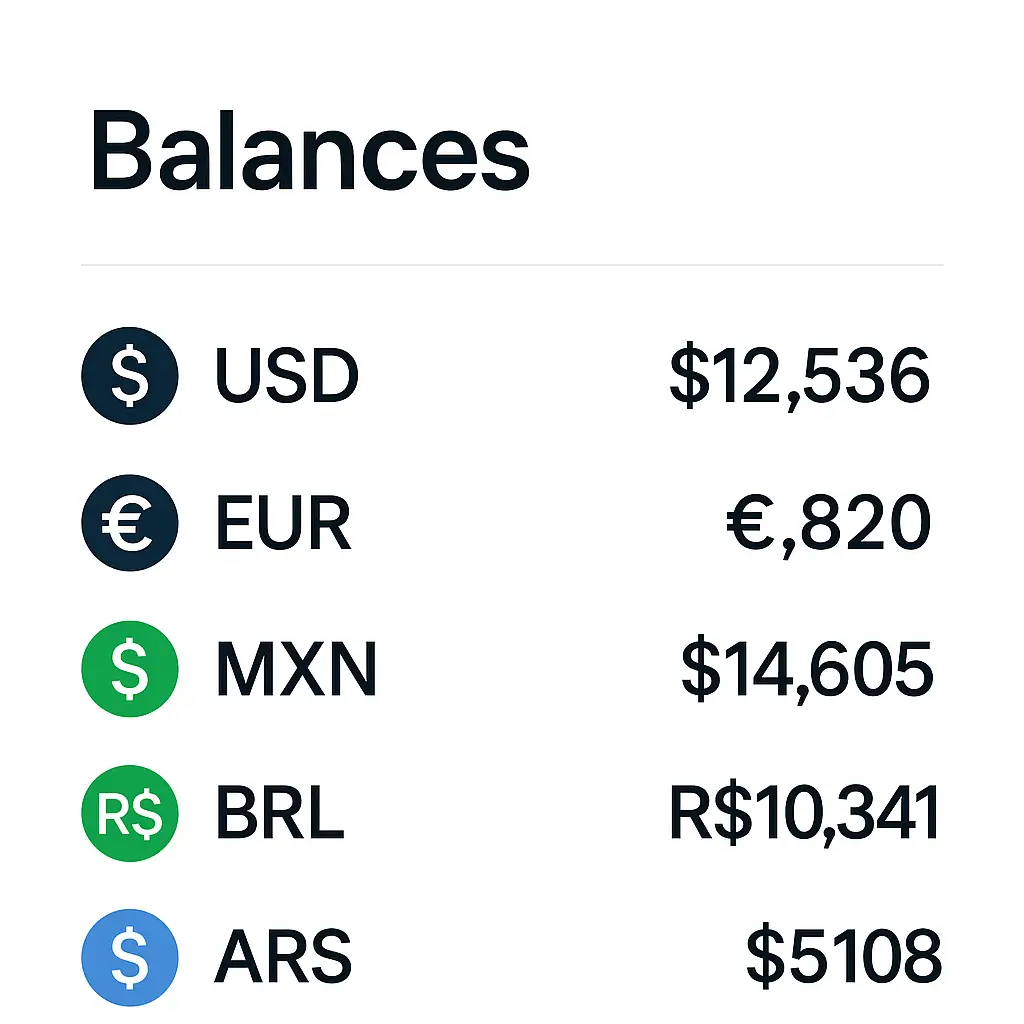The width and height of the screenshot is (1024, 1024).
Task: Click the $5108 ARS balance amount
Action: [x=843, y=957]
